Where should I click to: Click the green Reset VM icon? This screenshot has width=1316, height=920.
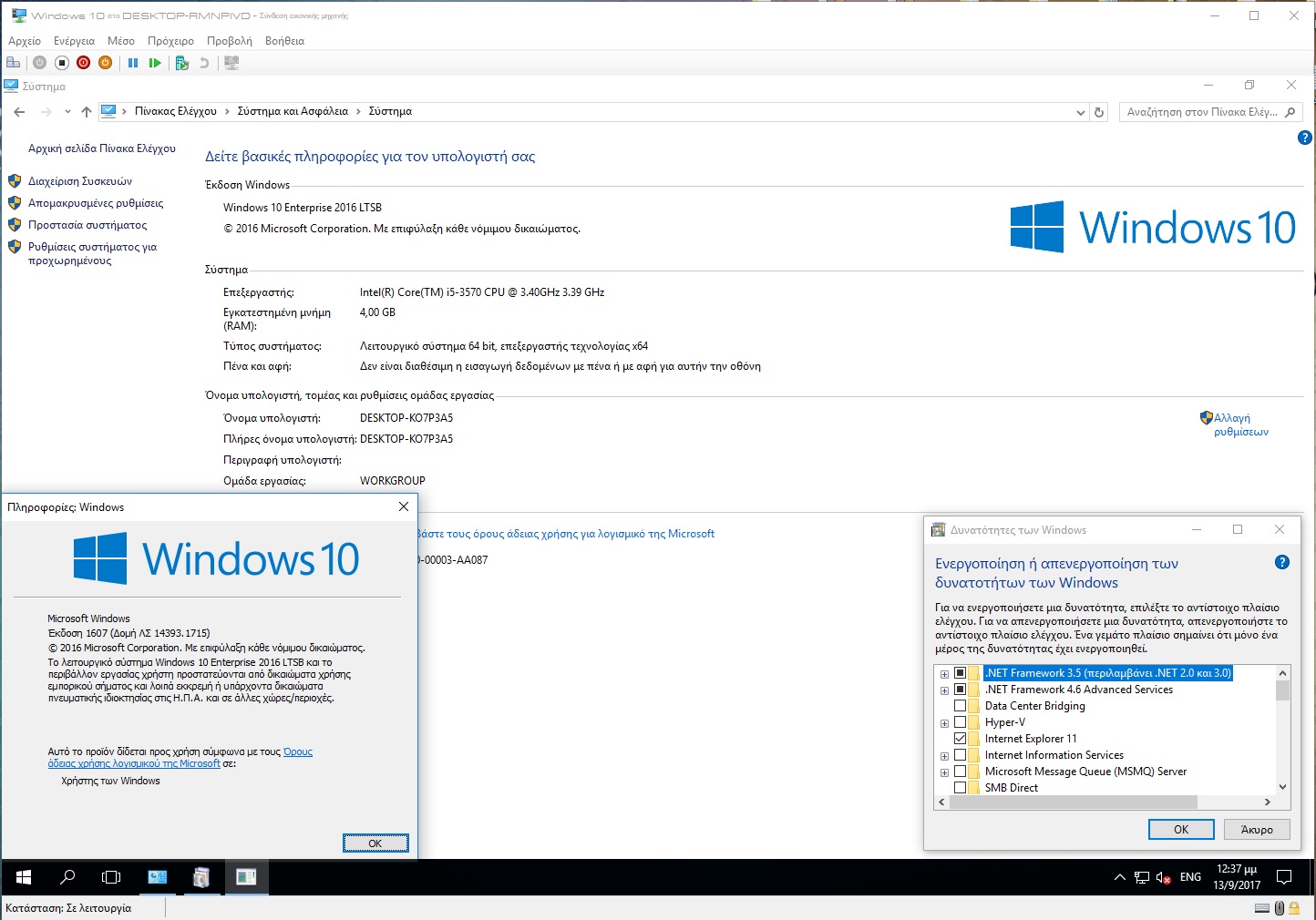(155, 63)
